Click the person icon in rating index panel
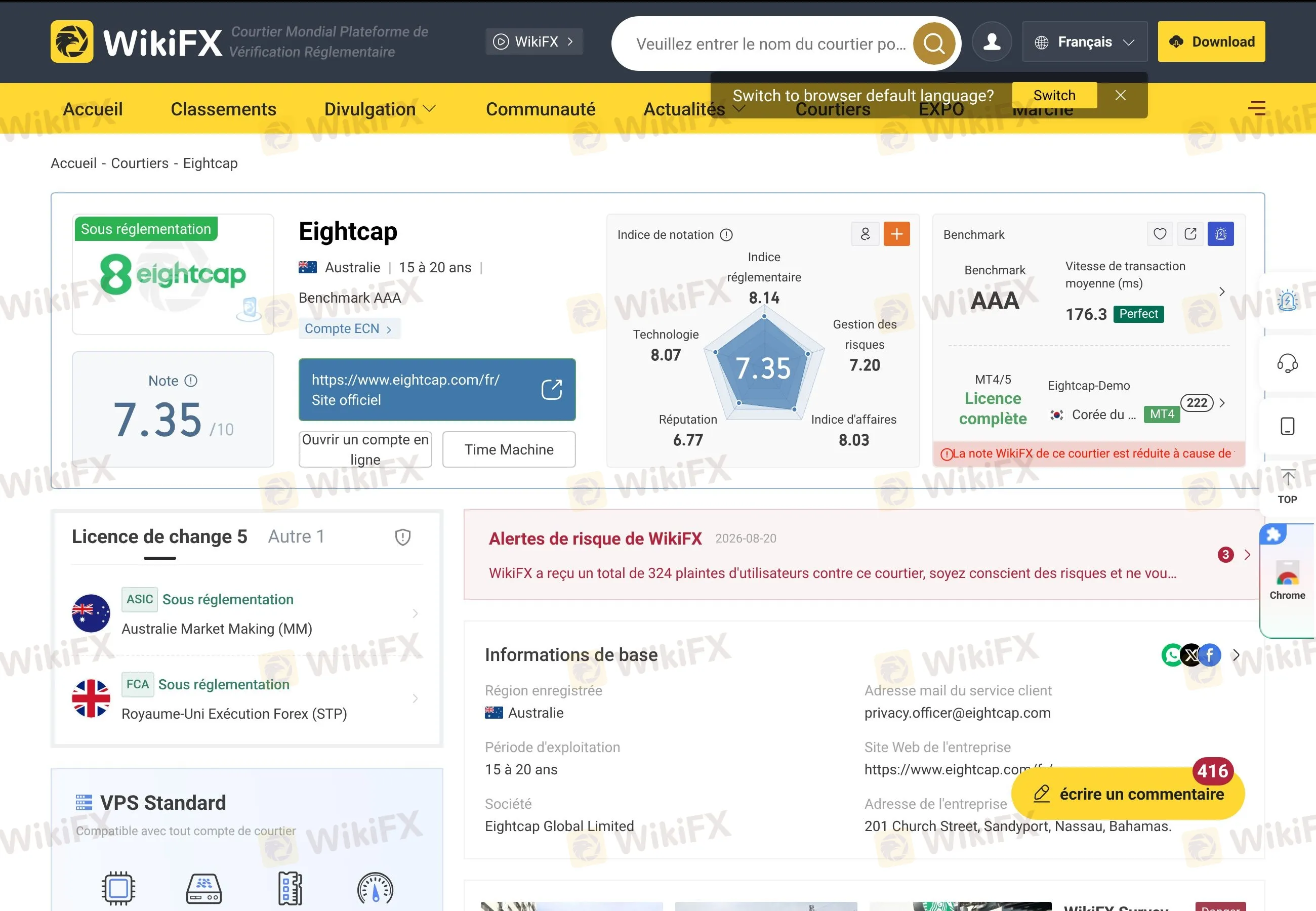Image resolution: width=1316 pixels, height=911 pixels. point(865,234)
